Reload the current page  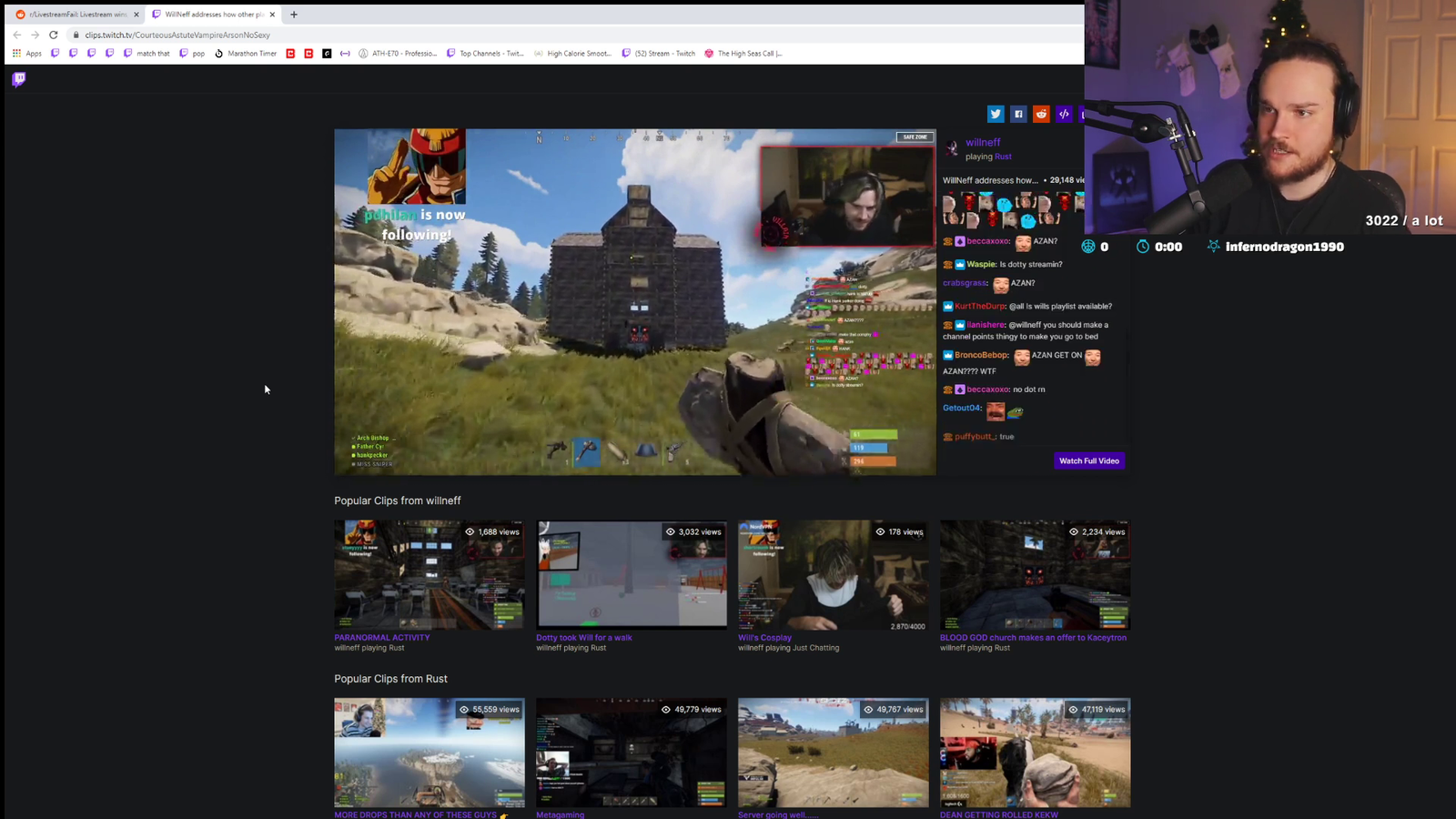pos(54,35)
